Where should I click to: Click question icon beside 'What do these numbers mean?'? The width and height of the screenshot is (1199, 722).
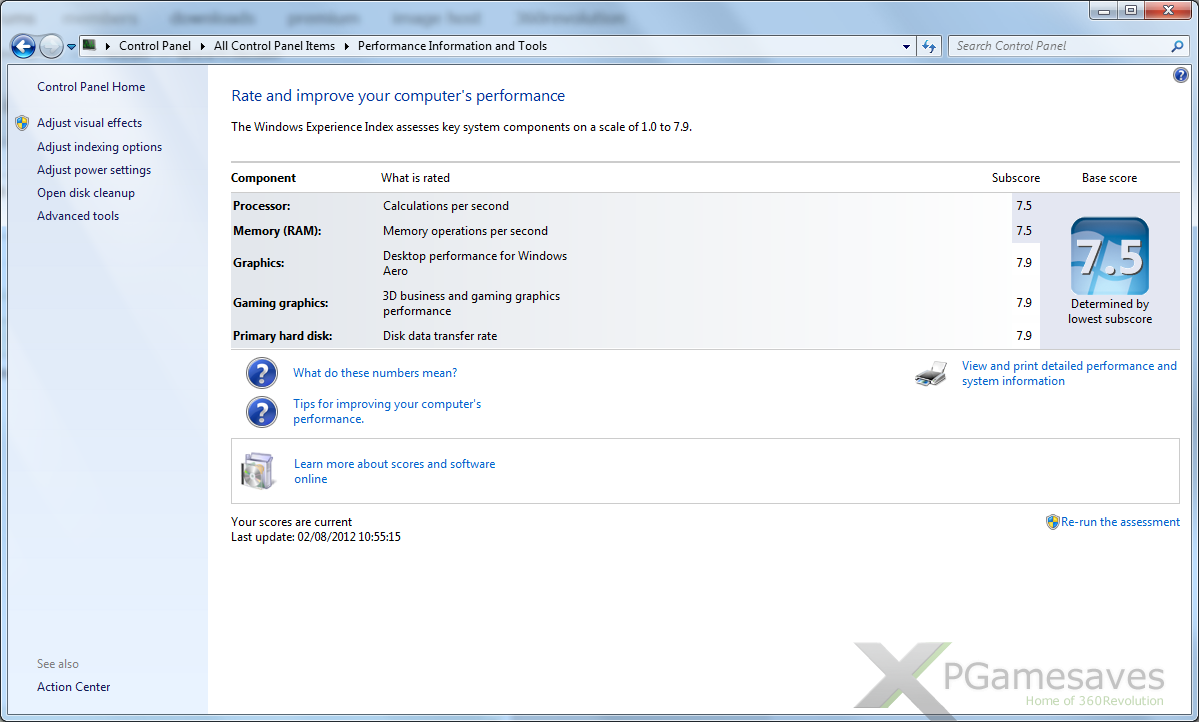pyautogui.click(x=261, y=373)
